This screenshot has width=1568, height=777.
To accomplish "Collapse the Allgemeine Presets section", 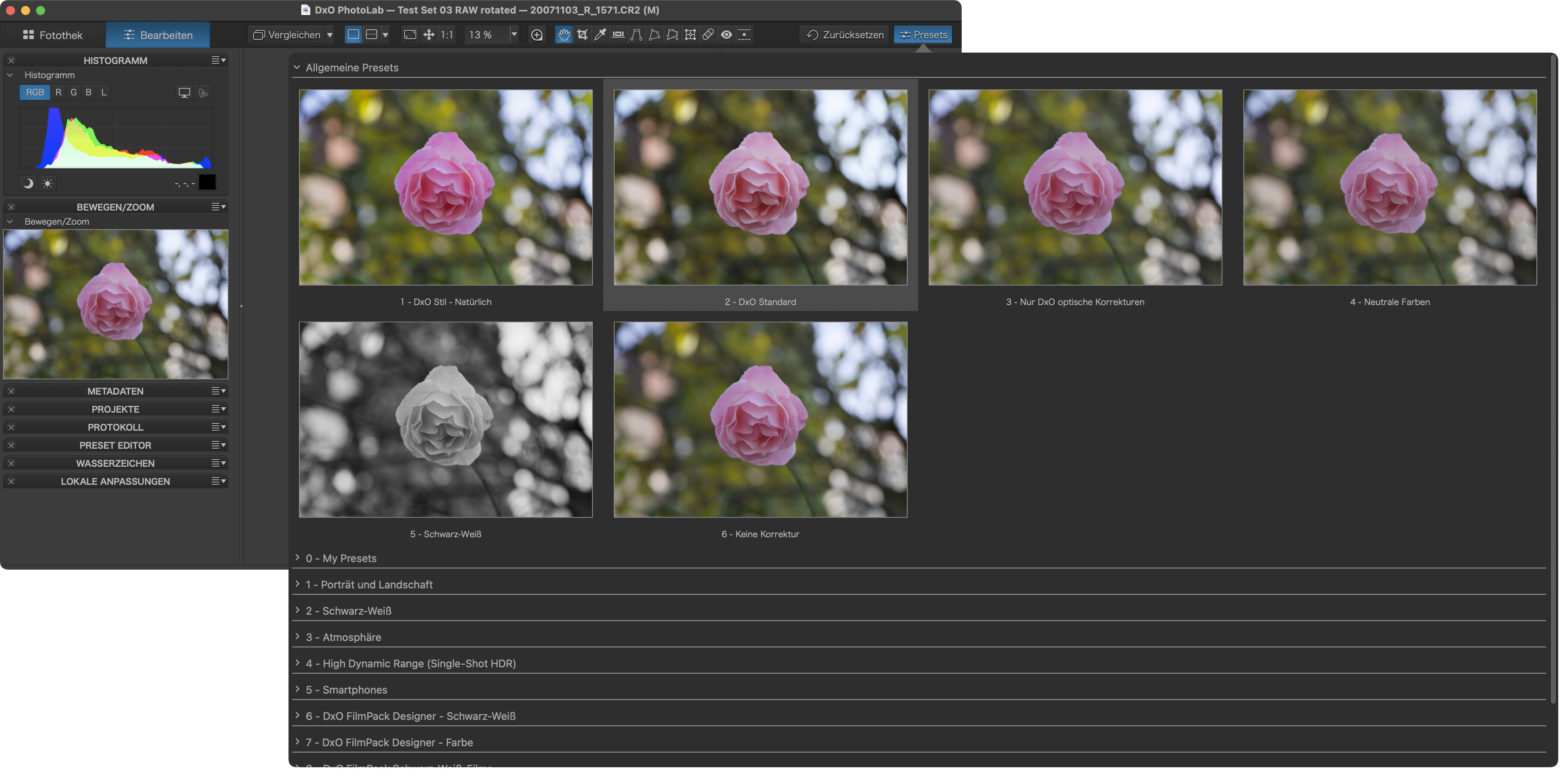I will [x=297, y=68].
